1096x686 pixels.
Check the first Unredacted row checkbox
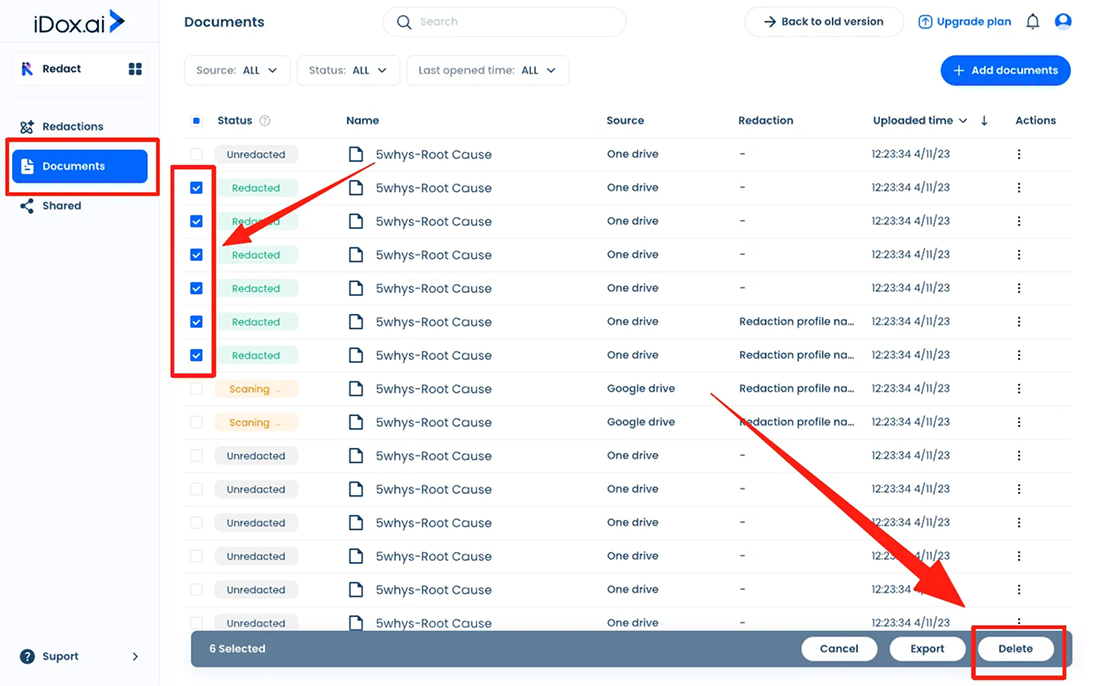click(197, 155)
